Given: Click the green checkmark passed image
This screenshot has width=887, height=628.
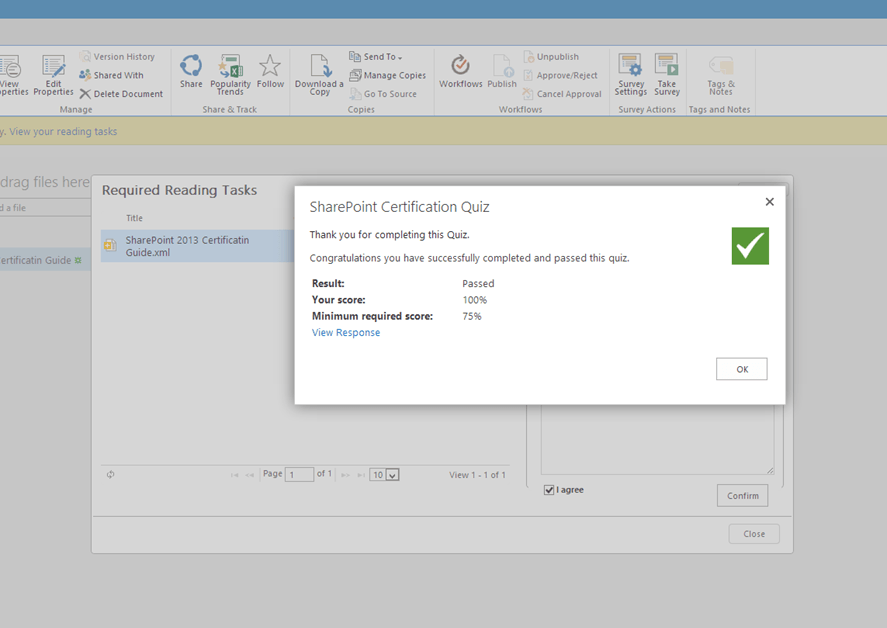Looking at the screenshot, I should coord(750,246).
